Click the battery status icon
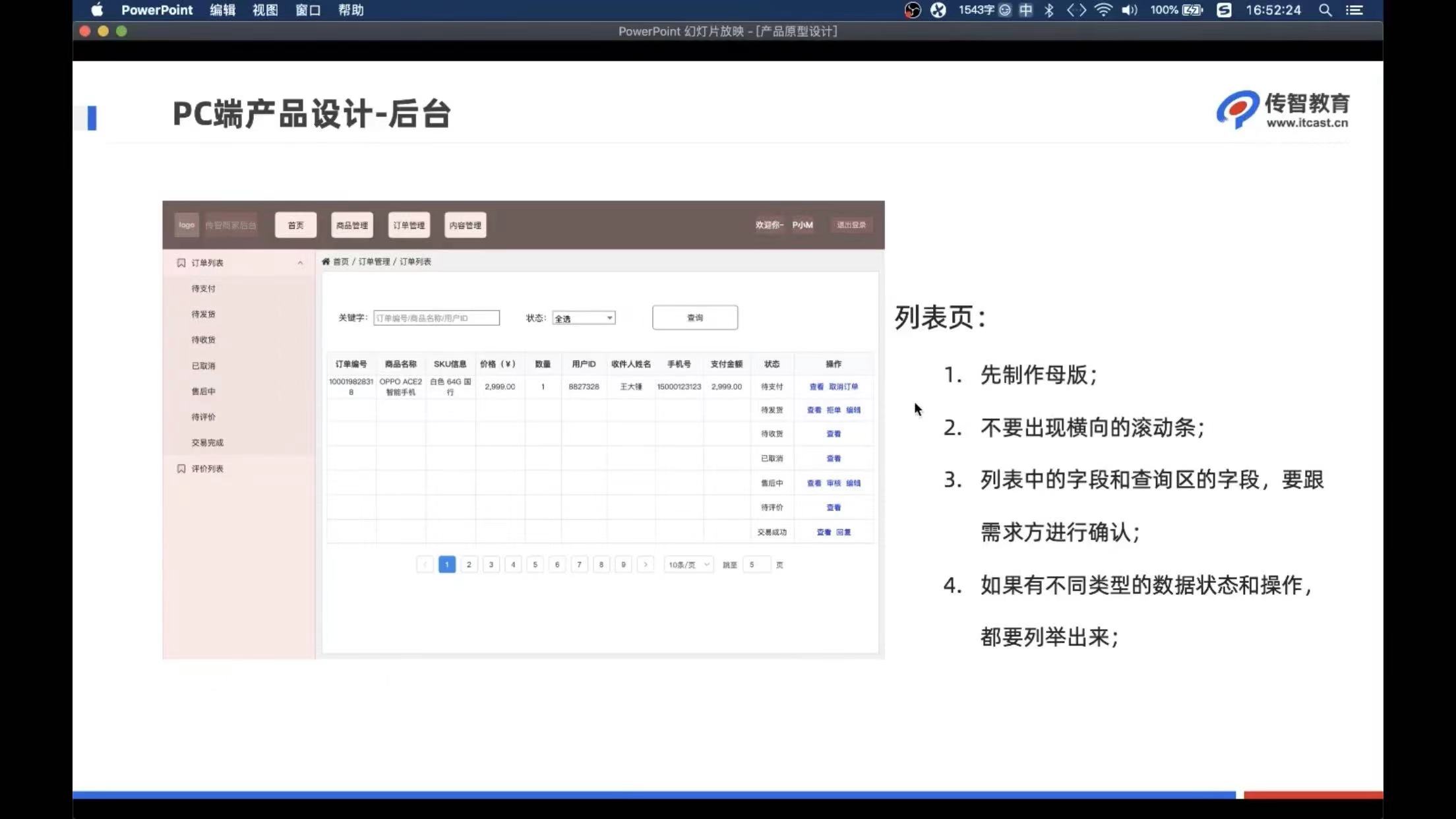The width and height of the screenshot is (1456, 819). [x=1192, y=10]
